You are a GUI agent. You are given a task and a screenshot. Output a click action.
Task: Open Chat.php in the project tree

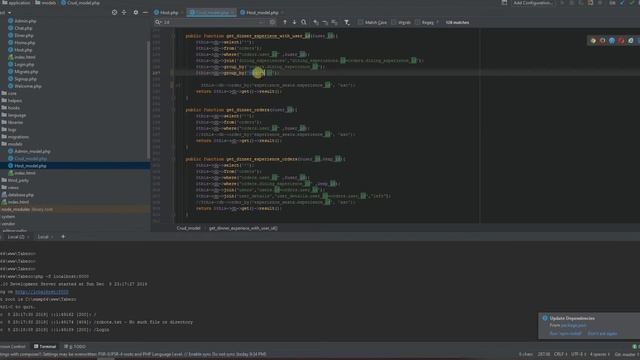[x=20, y=28]
